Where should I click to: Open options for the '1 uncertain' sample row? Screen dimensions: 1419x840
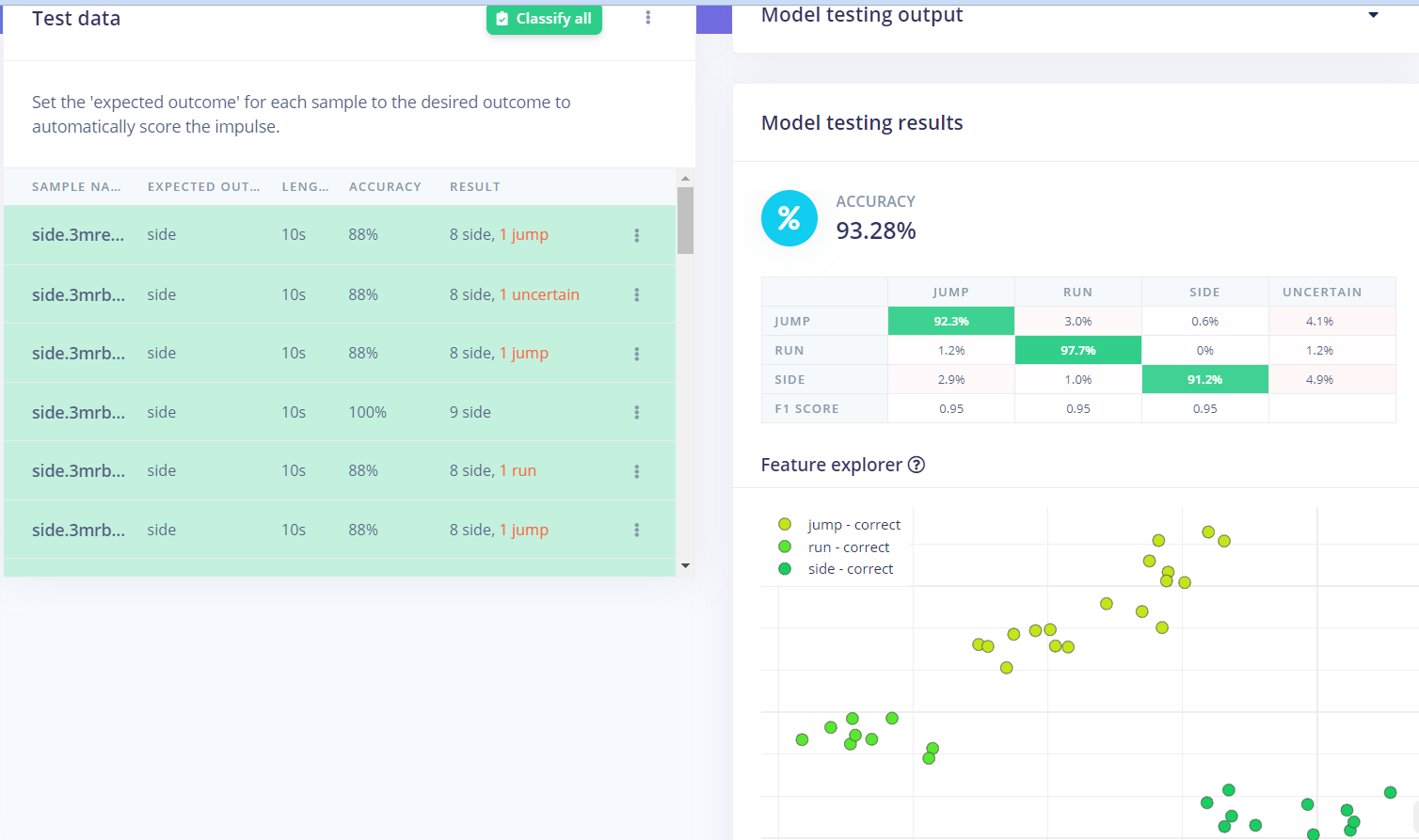tap(637, 294)
